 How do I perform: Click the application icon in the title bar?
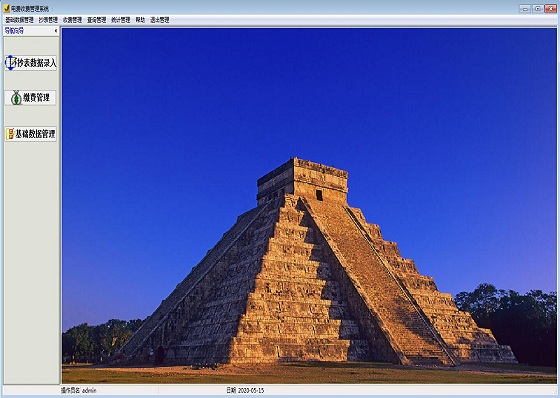click(7, 8)
